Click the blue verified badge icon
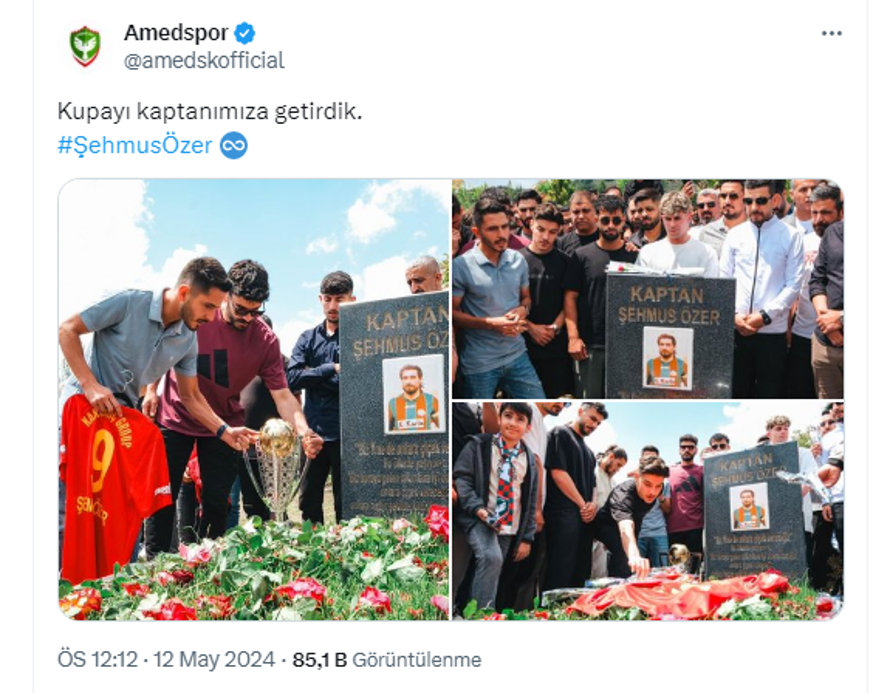The width and height of the screenshot is (873, 693). click(244, 33)
